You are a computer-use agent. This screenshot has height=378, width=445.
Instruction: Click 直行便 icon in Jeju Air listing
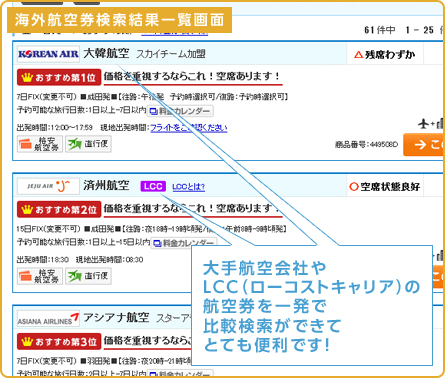88,276
